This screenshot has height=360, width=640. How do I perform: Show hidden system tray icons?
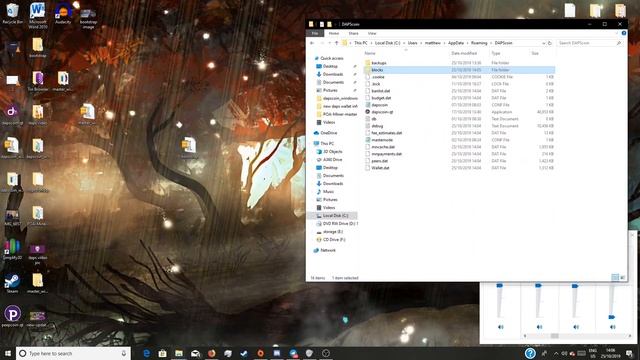point(556,353)
